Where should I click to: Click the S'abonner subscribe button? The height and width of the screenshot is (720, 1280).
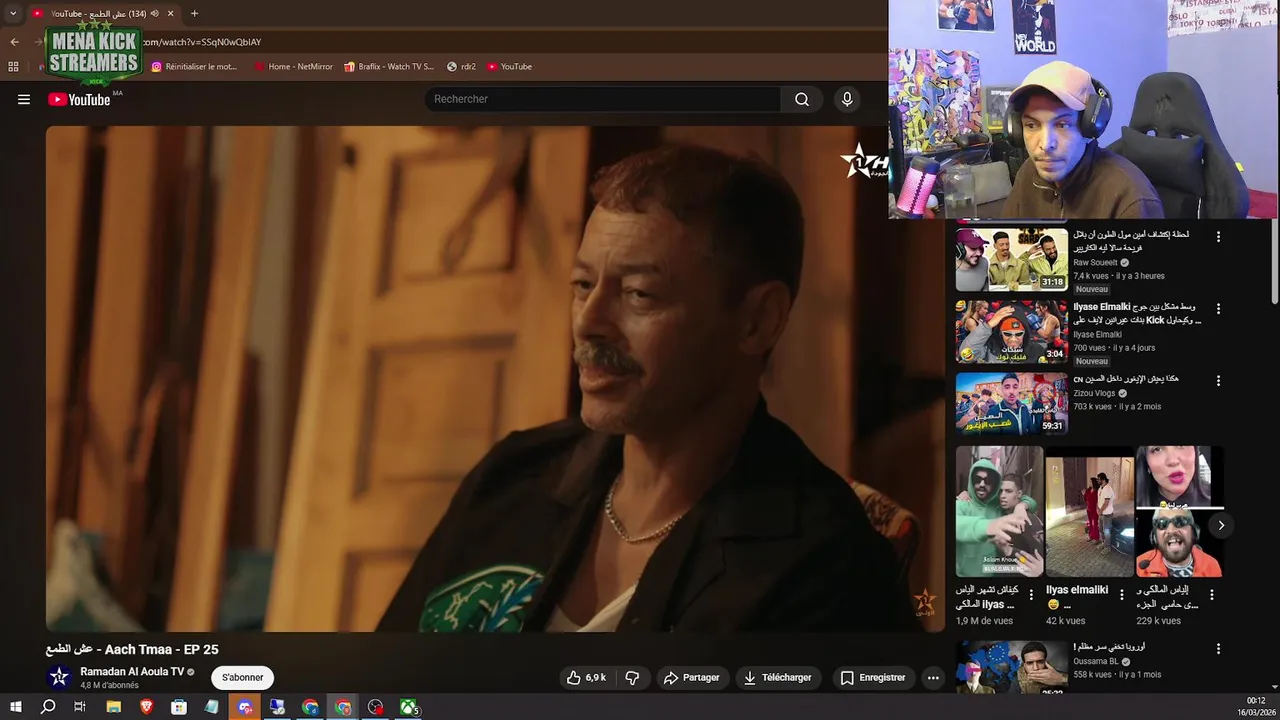(x=242, y=677)
